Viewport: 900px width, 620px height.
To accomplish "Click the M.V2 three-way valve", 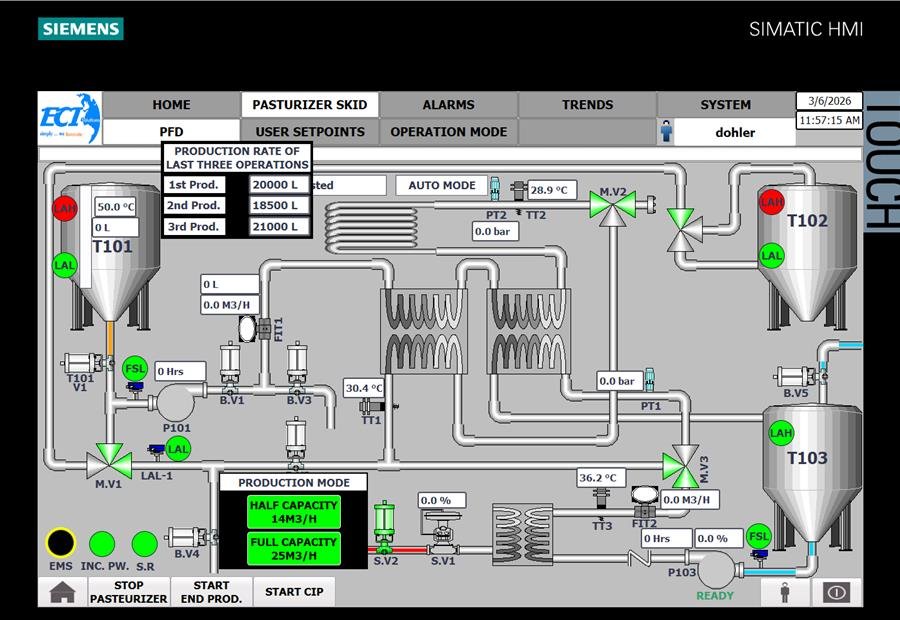I will (613, 207).
